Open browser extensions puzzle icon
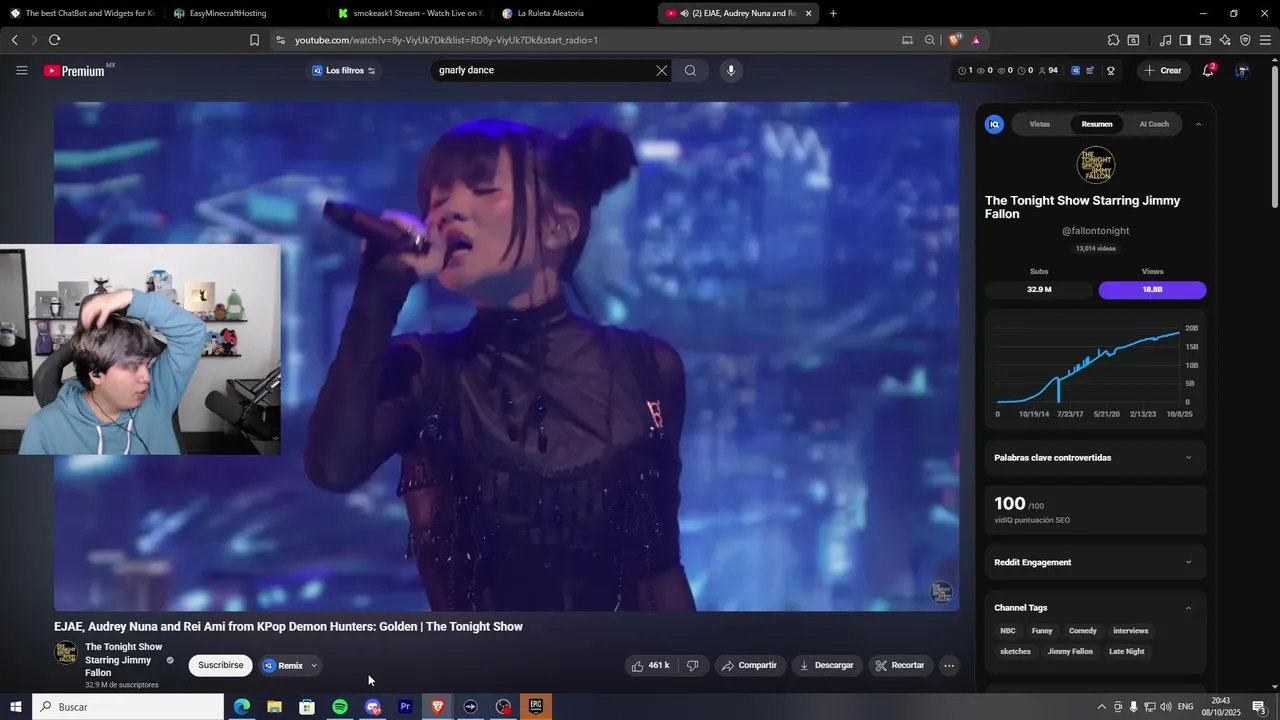 click(1113, 40)
